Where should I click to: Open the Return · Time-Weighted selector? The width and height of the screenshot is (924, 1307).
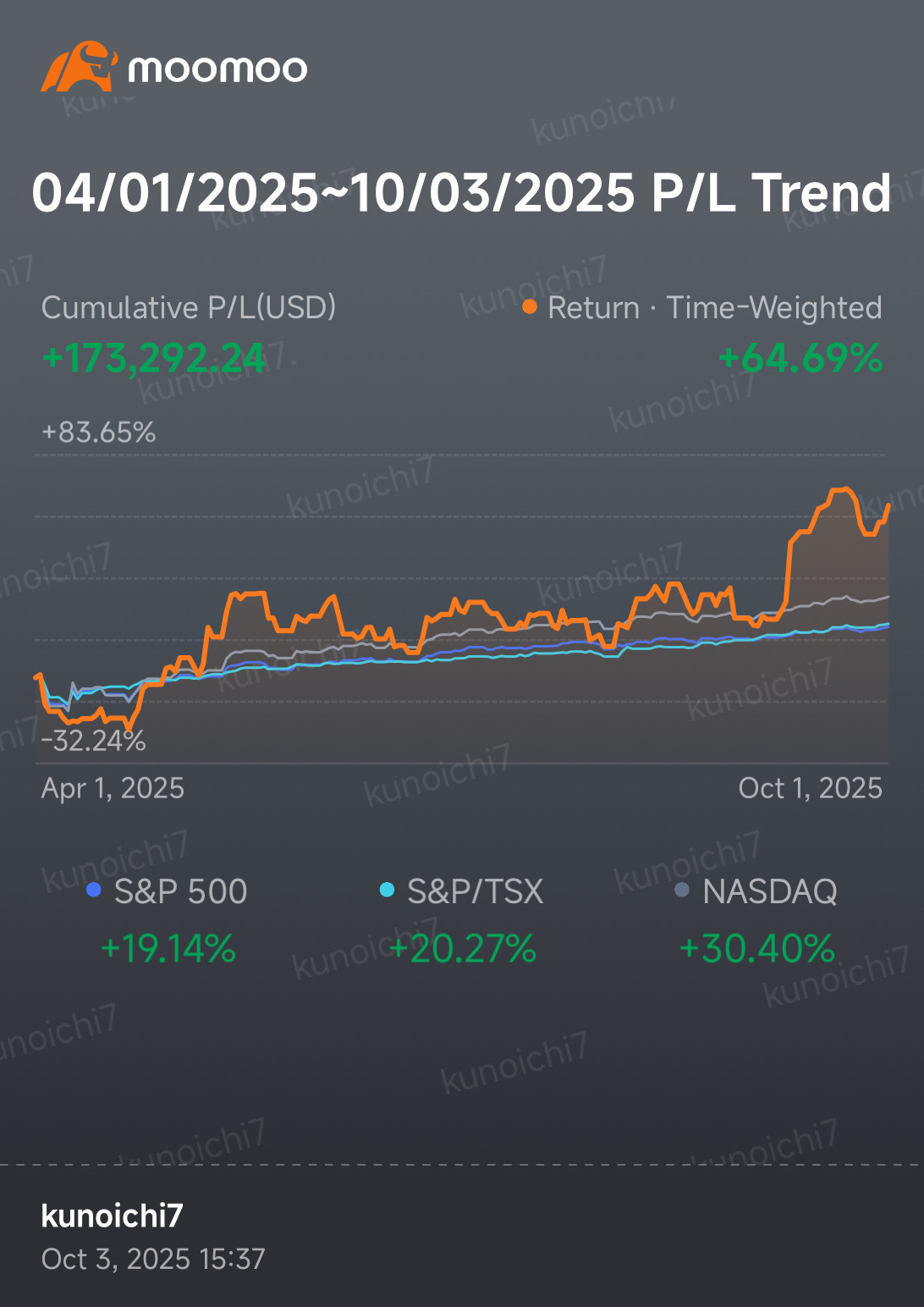click(714, 307)
